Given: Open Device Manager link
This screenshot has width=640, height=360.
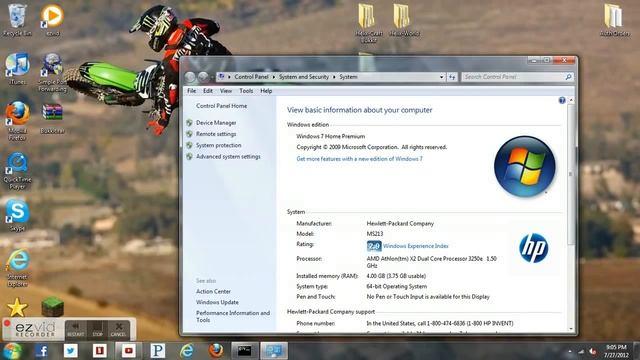Looking at the screenshot, I should [x=216, y=122].
